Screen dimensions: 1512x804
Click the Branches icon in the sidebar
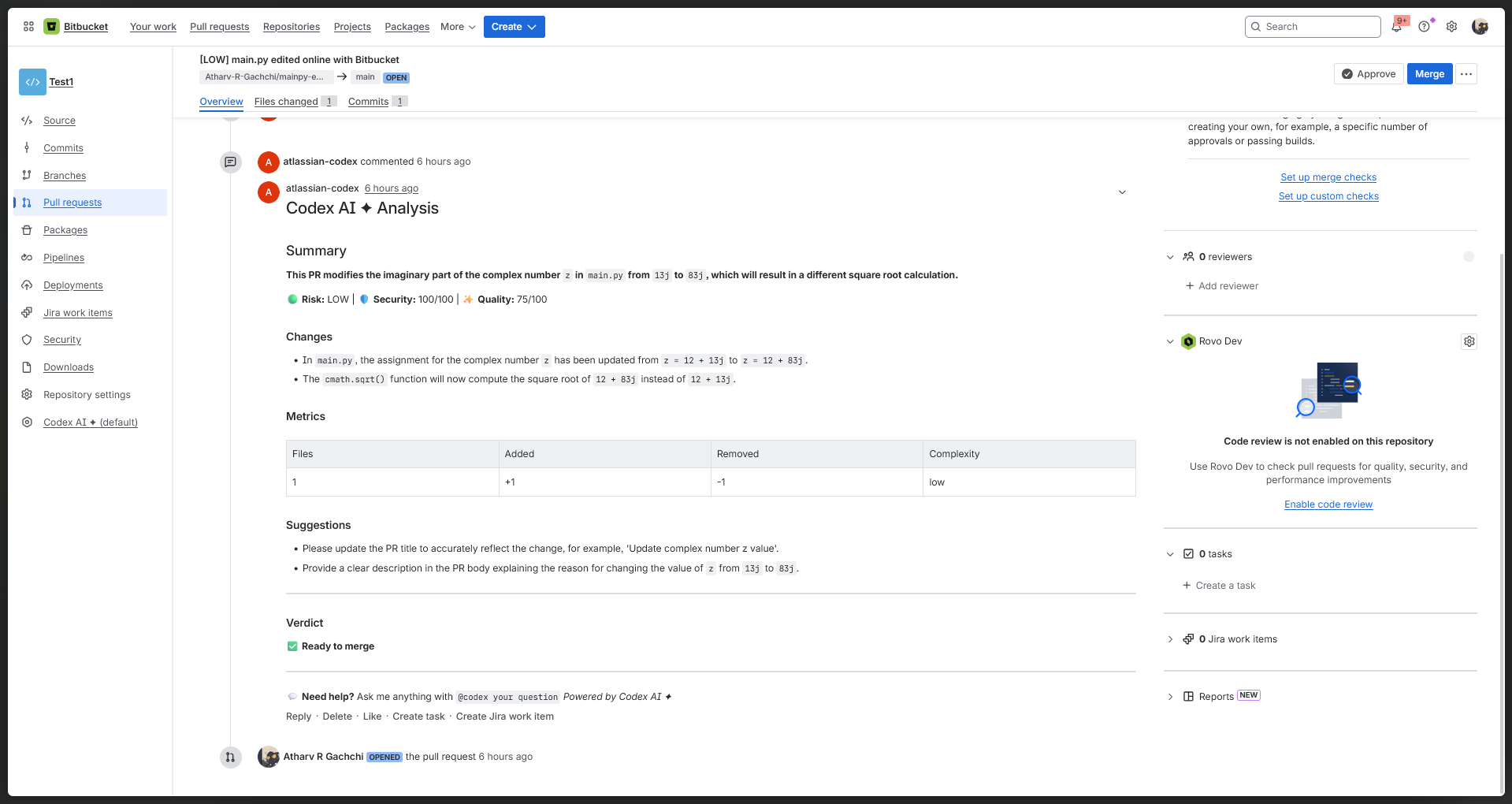tap(27, 176)
